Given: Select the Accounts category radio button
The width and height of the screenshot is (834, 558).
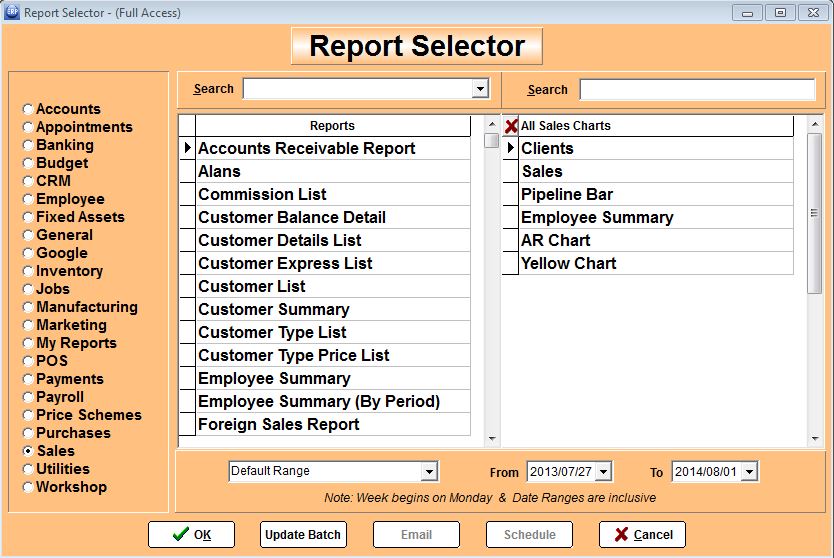Looking at the screenshot, I should point(28,109).
